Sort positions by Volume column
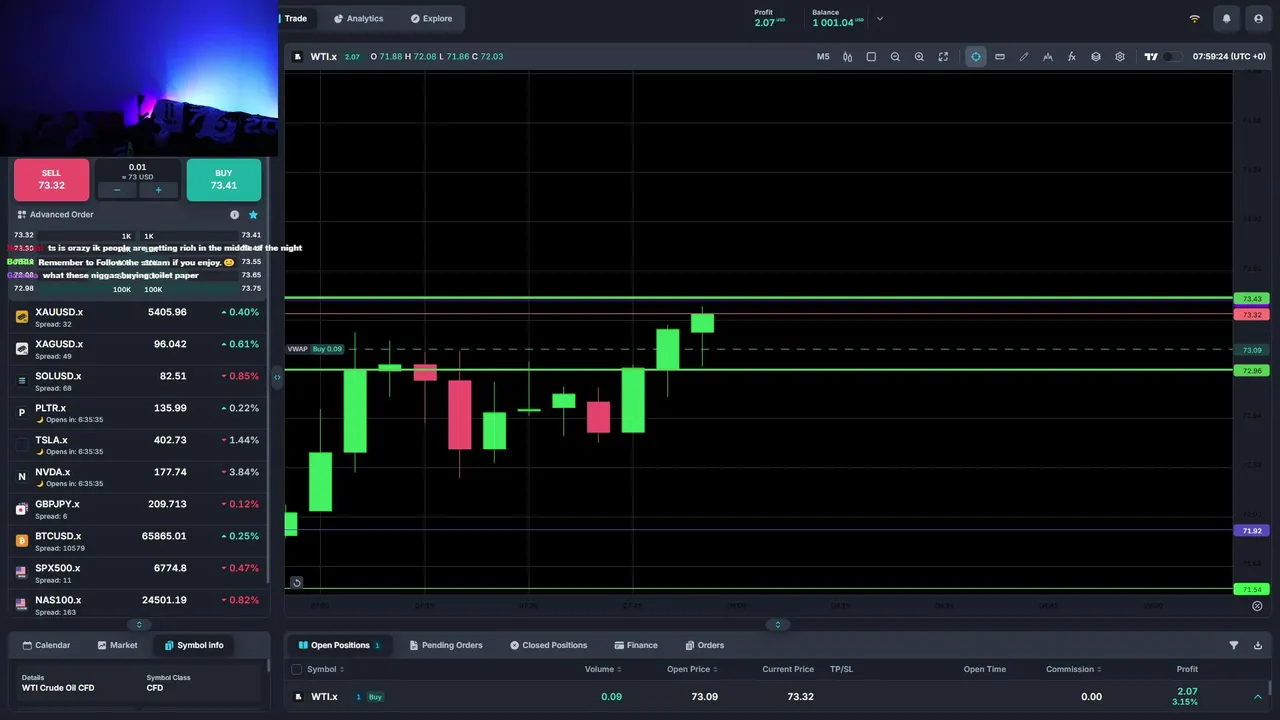 pyautogui.click(x=602, y=669)
